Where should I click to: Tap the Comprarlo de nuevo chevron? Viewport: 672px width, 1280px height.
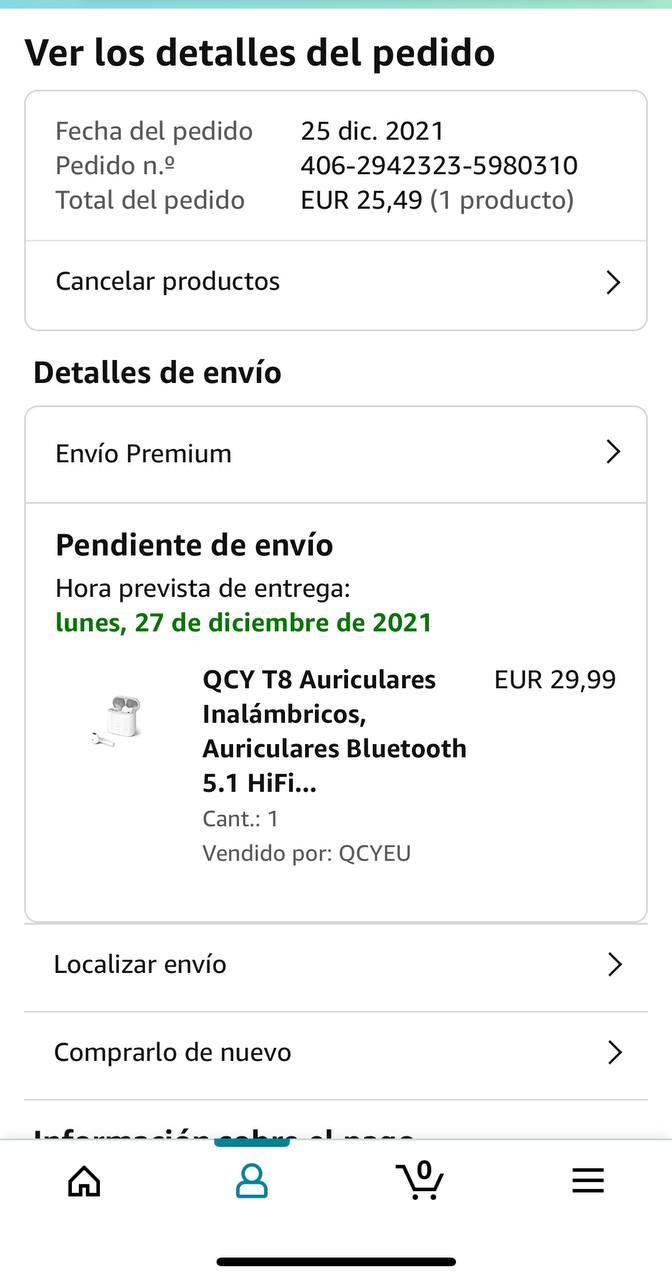point(615,1053)
